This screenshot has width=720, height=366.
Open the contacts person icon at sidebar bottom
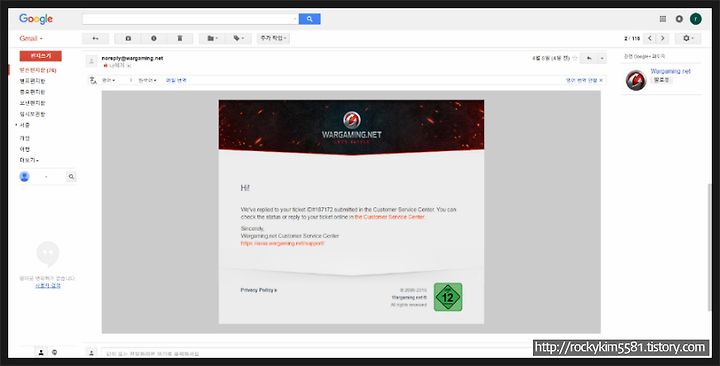point(41,352)
